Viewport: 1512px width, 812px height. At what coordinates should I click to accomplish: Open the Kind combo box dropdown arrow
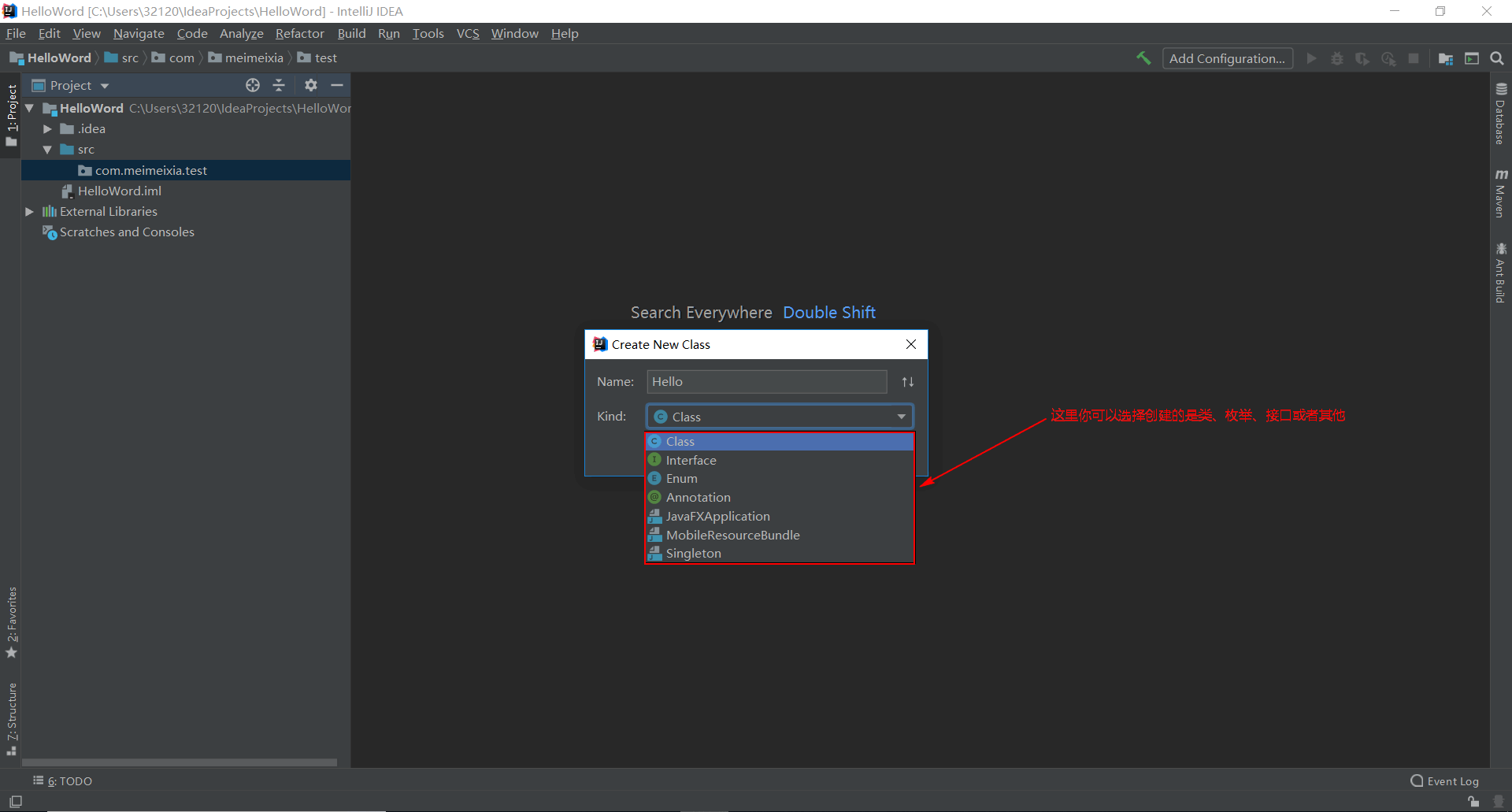[901, 417]
